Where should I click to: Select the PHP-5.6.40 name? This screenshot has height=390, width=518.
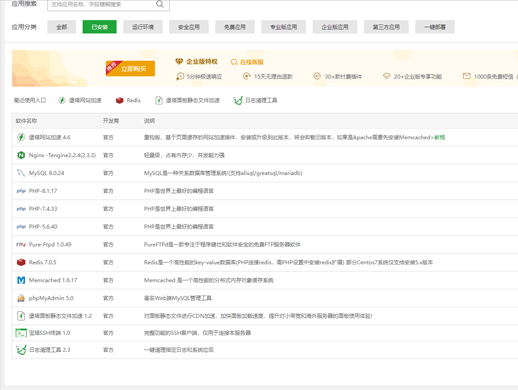(x=43, y=227)
